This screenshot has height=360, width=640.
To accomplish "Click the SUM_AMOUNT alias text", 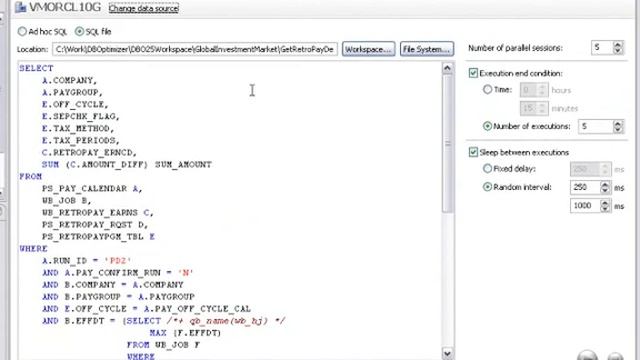I will tap(183, 164).
